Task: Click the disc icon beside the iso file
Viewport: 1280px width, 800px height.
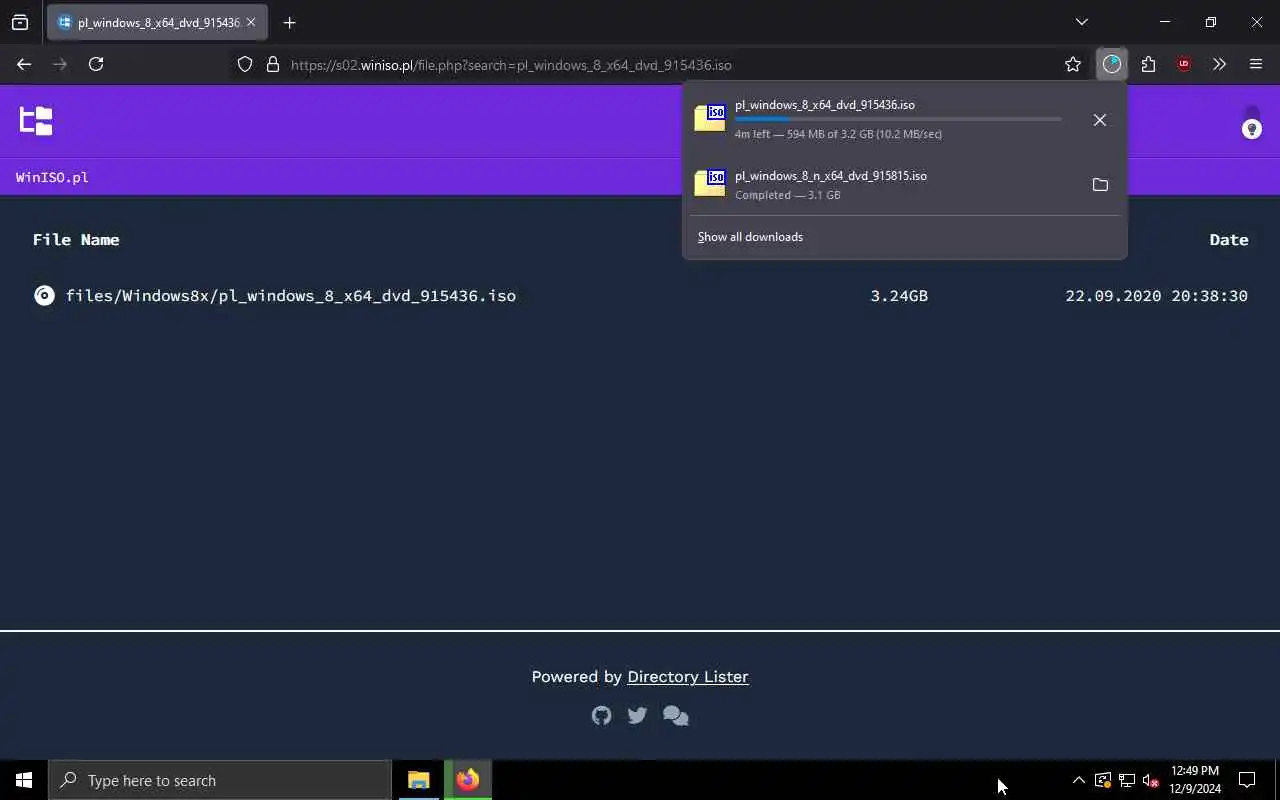Action: pyautogui.click(x=44, y=295)
